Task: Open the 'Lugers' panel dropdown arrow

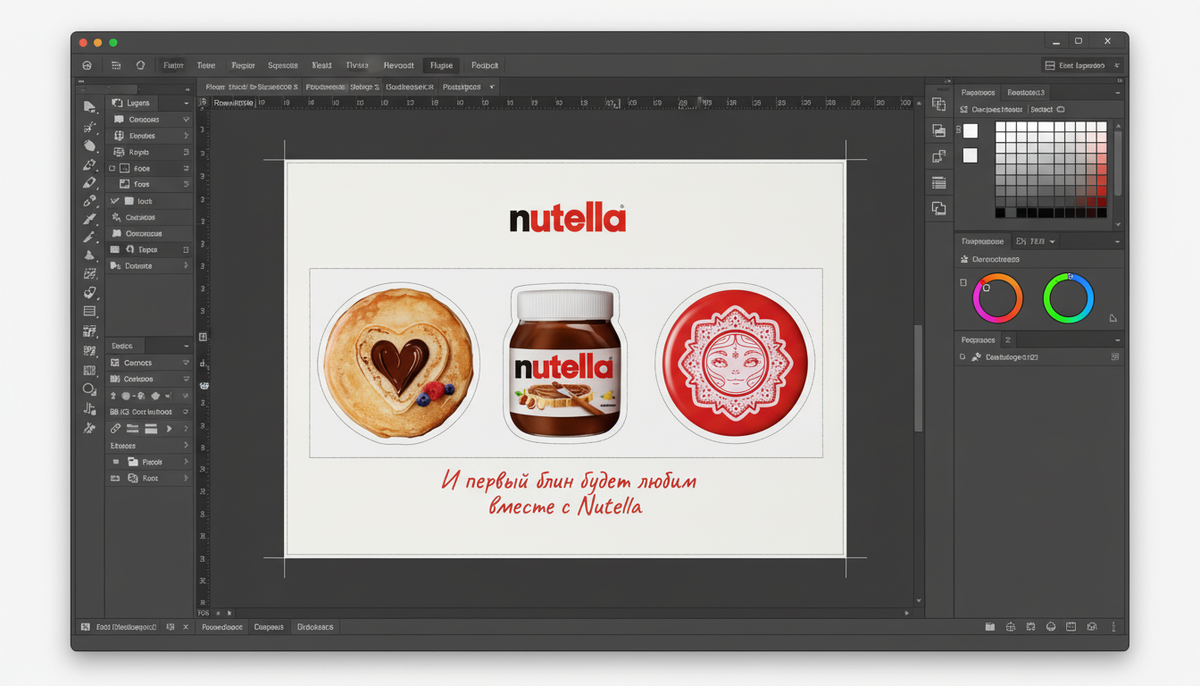Action: (x=186, y=103)
